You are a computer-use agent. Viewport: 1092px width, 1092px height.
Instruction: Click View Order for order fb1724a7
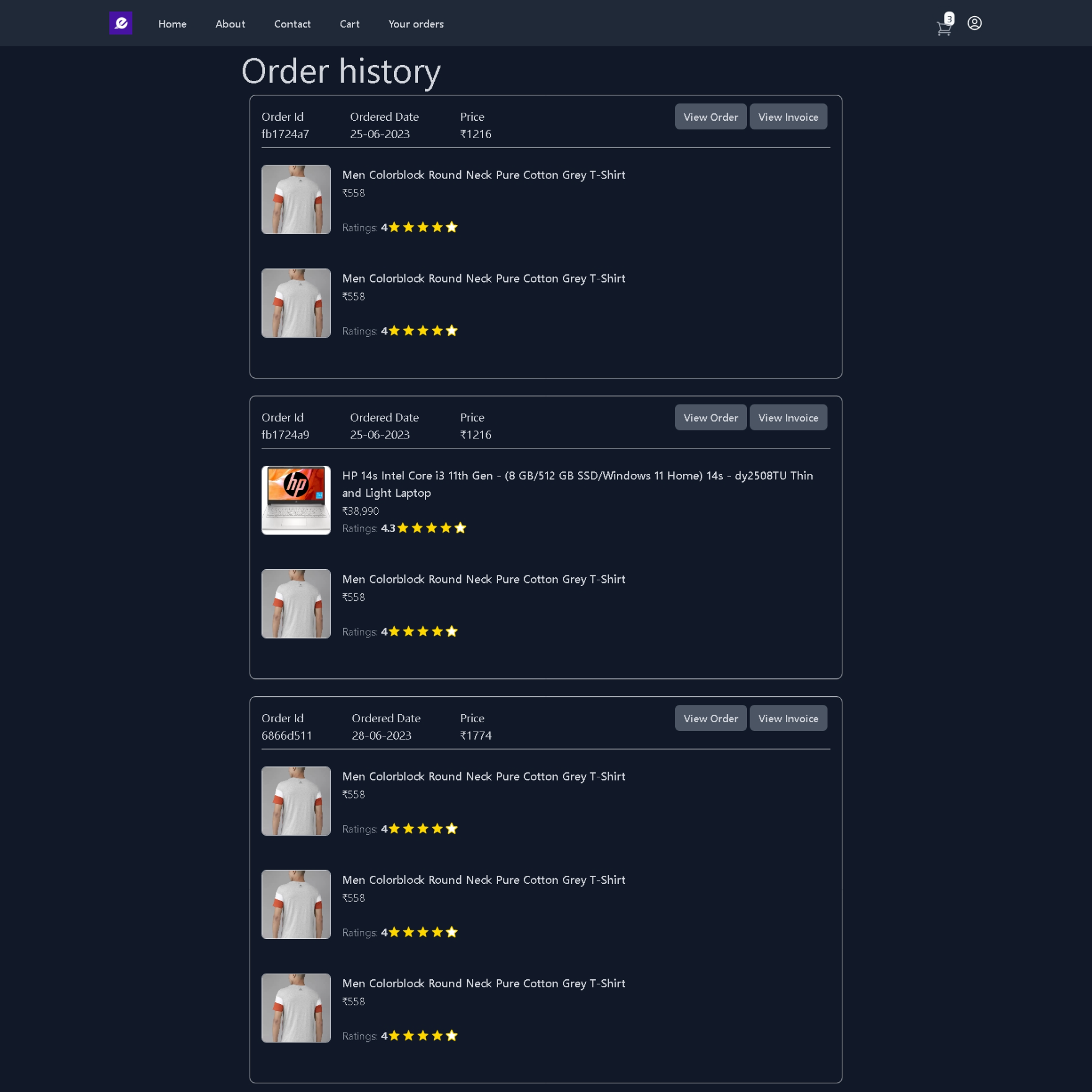tap(710, 116)
